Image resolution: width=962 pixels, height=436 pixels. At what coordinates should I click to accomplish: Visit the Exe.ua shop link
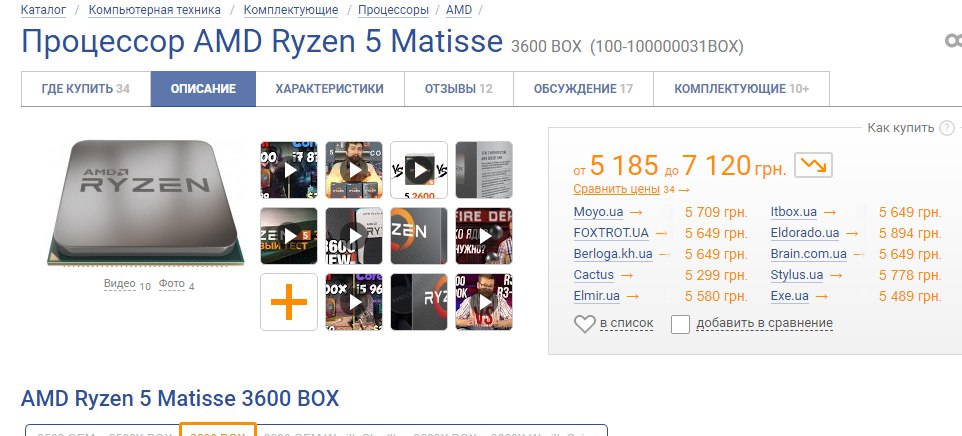point(790,296)
